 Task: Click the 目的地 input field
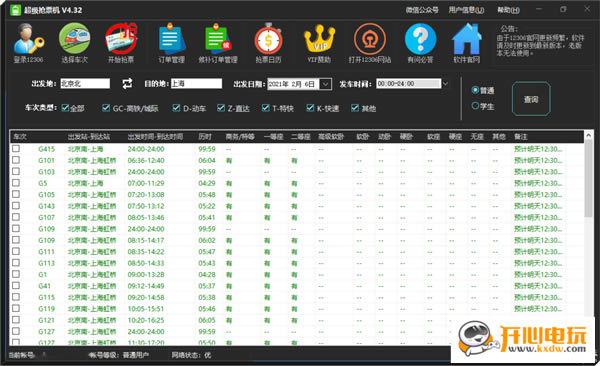(x=196, y=83)
